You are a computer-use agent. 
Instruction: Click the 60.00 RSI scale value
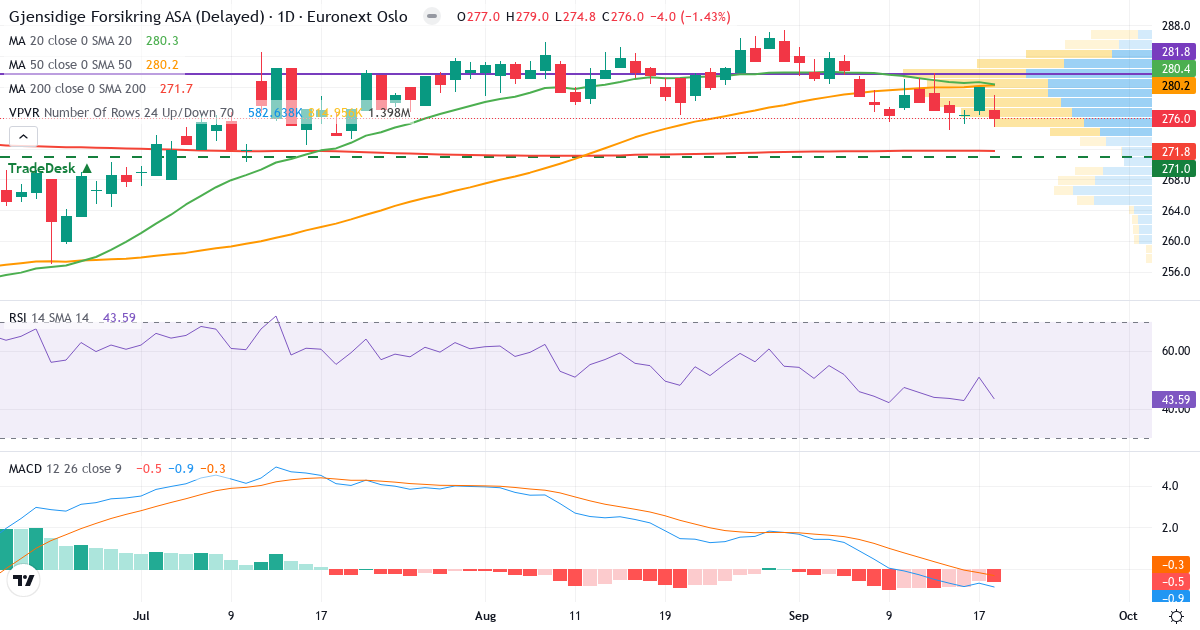[x=1175, y=351]
